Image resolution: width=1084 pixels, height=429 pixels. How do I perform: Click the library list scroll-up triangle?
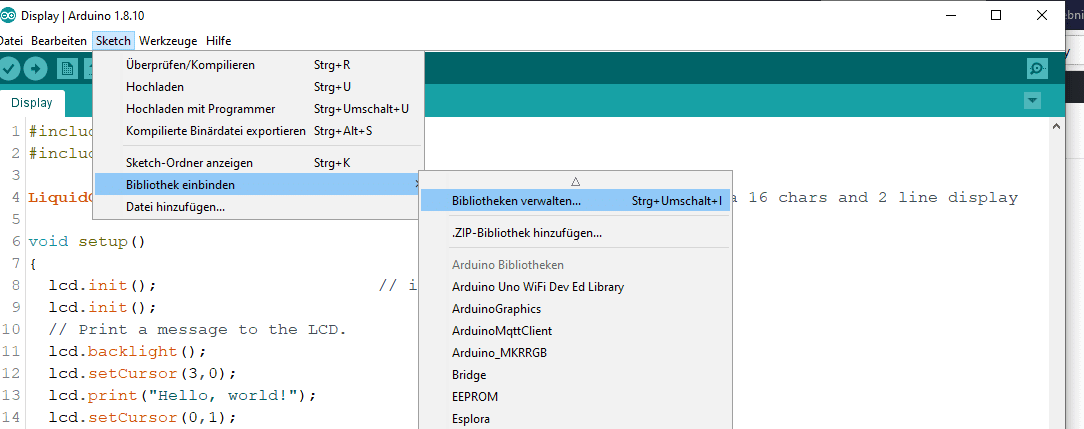(x=575, y=181)
